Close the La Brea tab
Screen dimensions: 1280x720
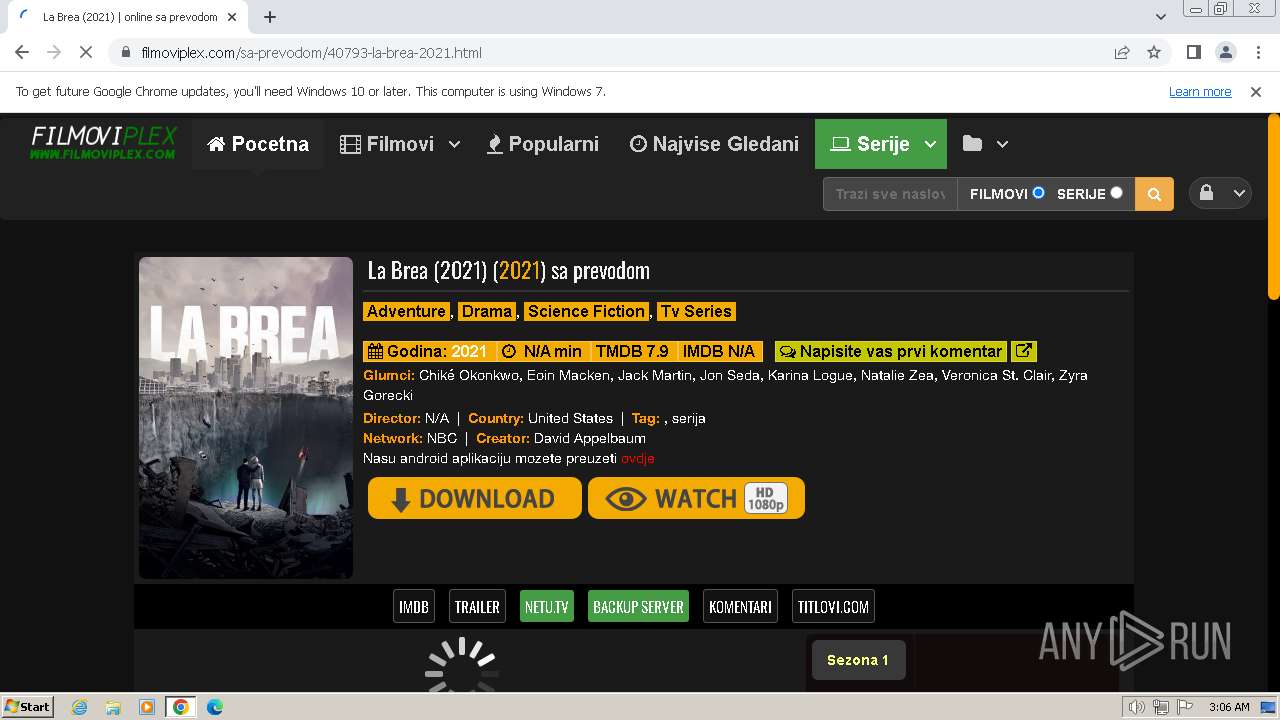pos(232,17)
